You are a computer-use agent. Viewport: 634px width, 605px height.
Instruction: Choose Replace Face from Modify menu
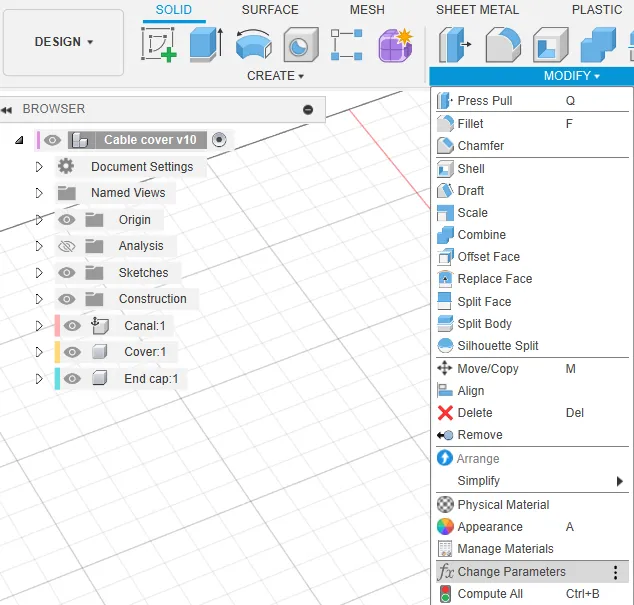tap(532, 279)
